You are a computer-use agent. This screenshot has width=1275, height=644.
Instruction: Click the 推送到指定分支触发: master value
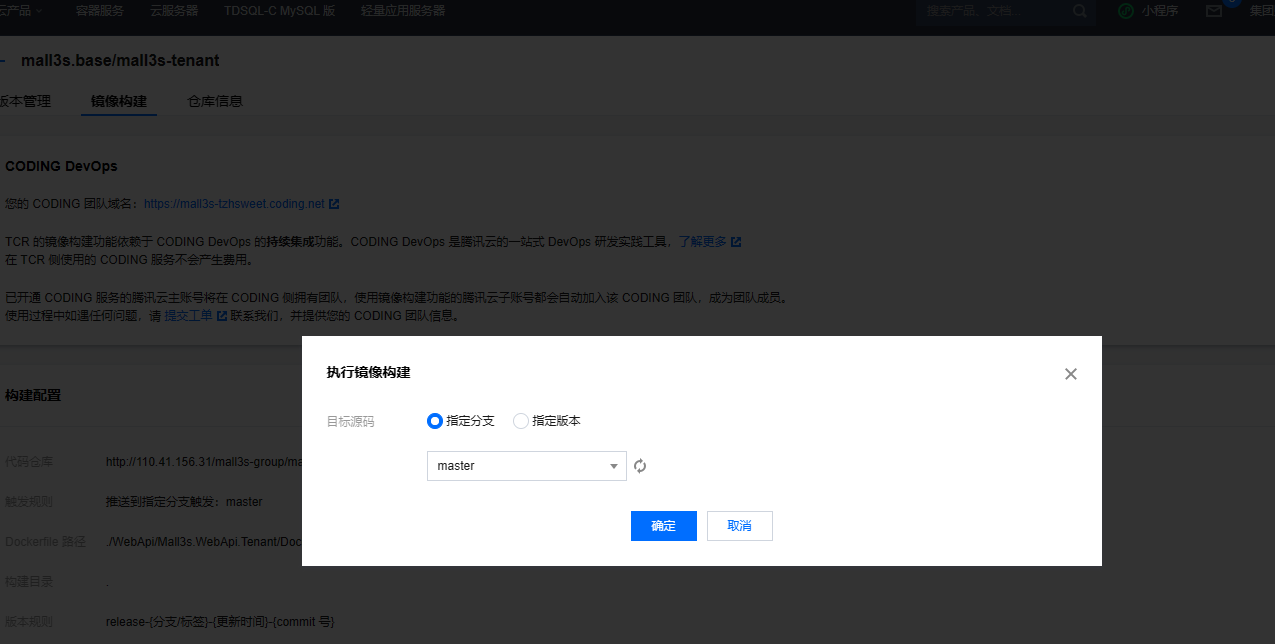pos(184,502)
